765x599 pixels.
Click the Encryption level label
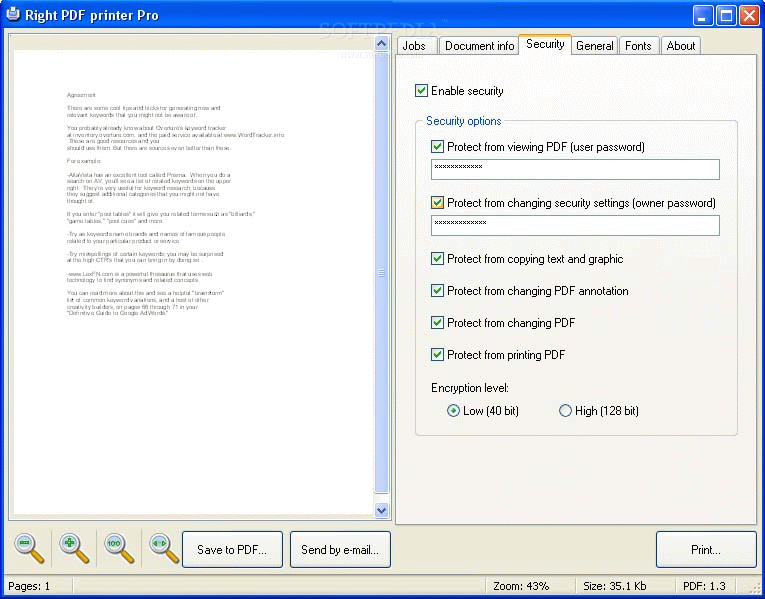470,388
